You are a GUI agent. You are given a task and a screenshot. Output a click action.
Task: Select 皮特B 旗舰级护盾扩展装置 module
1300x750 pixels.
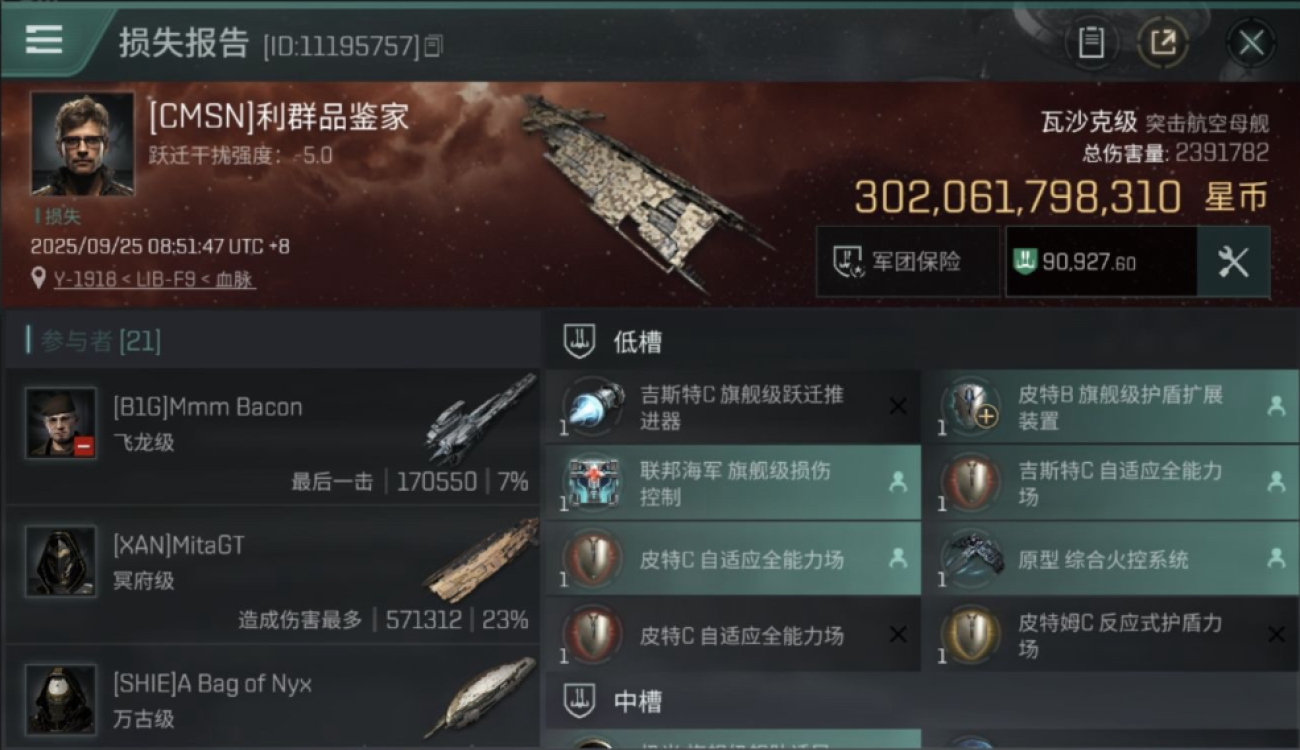(x=1110, y=407)
